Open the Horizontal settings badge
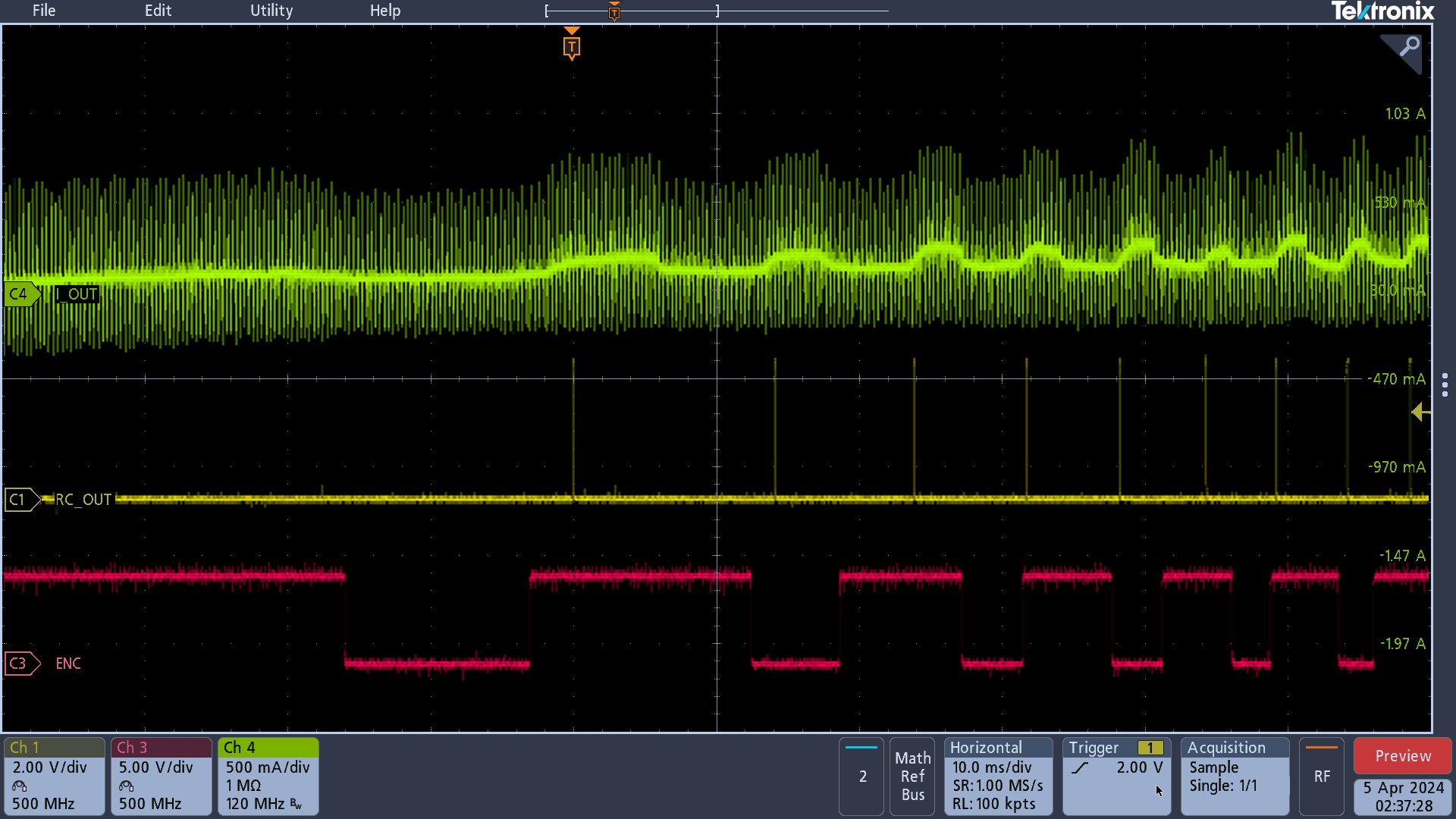 pos(998,777)
